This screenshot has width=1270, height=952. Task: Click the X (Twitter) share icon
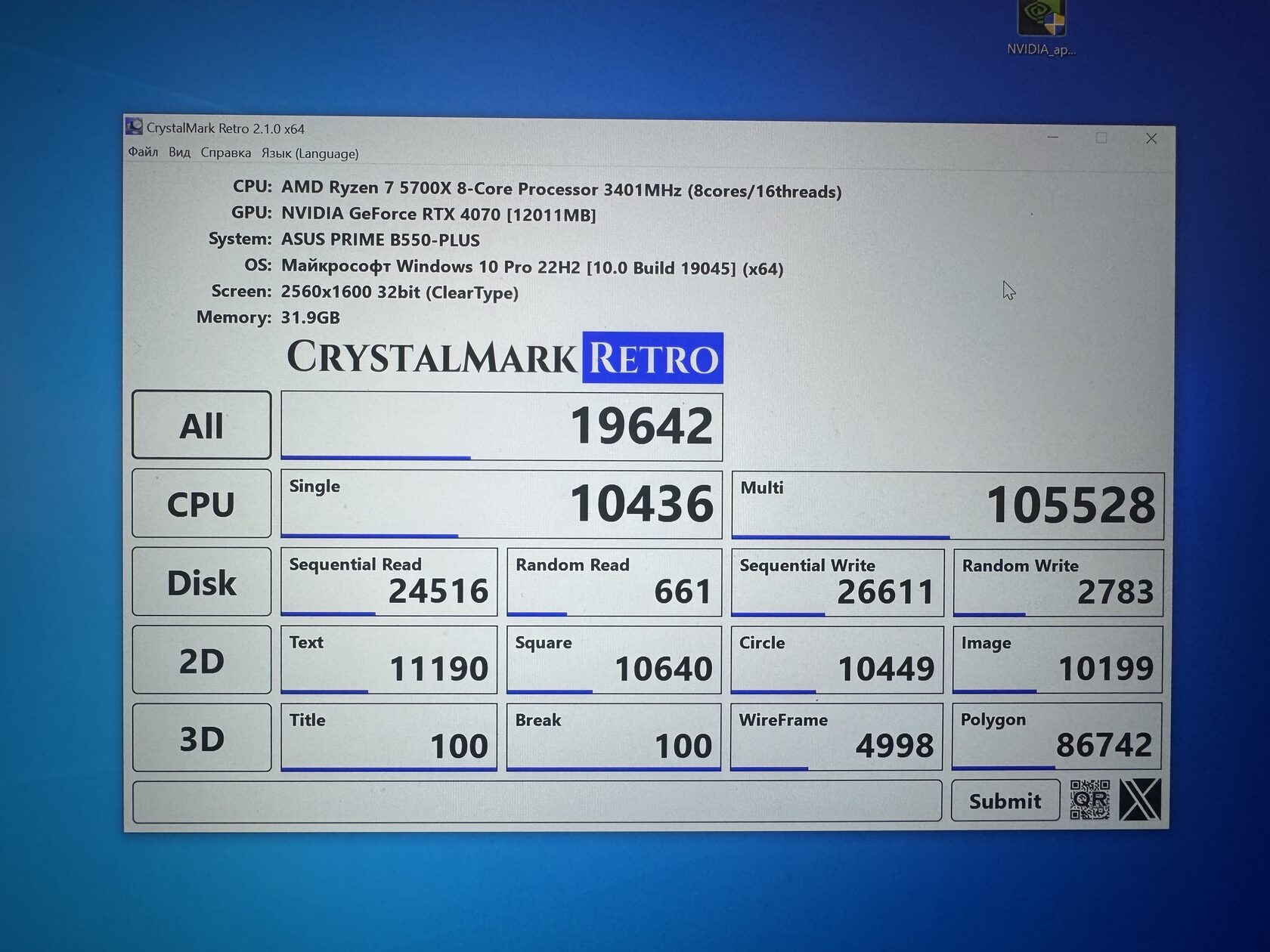click(x=1139, y=800)
